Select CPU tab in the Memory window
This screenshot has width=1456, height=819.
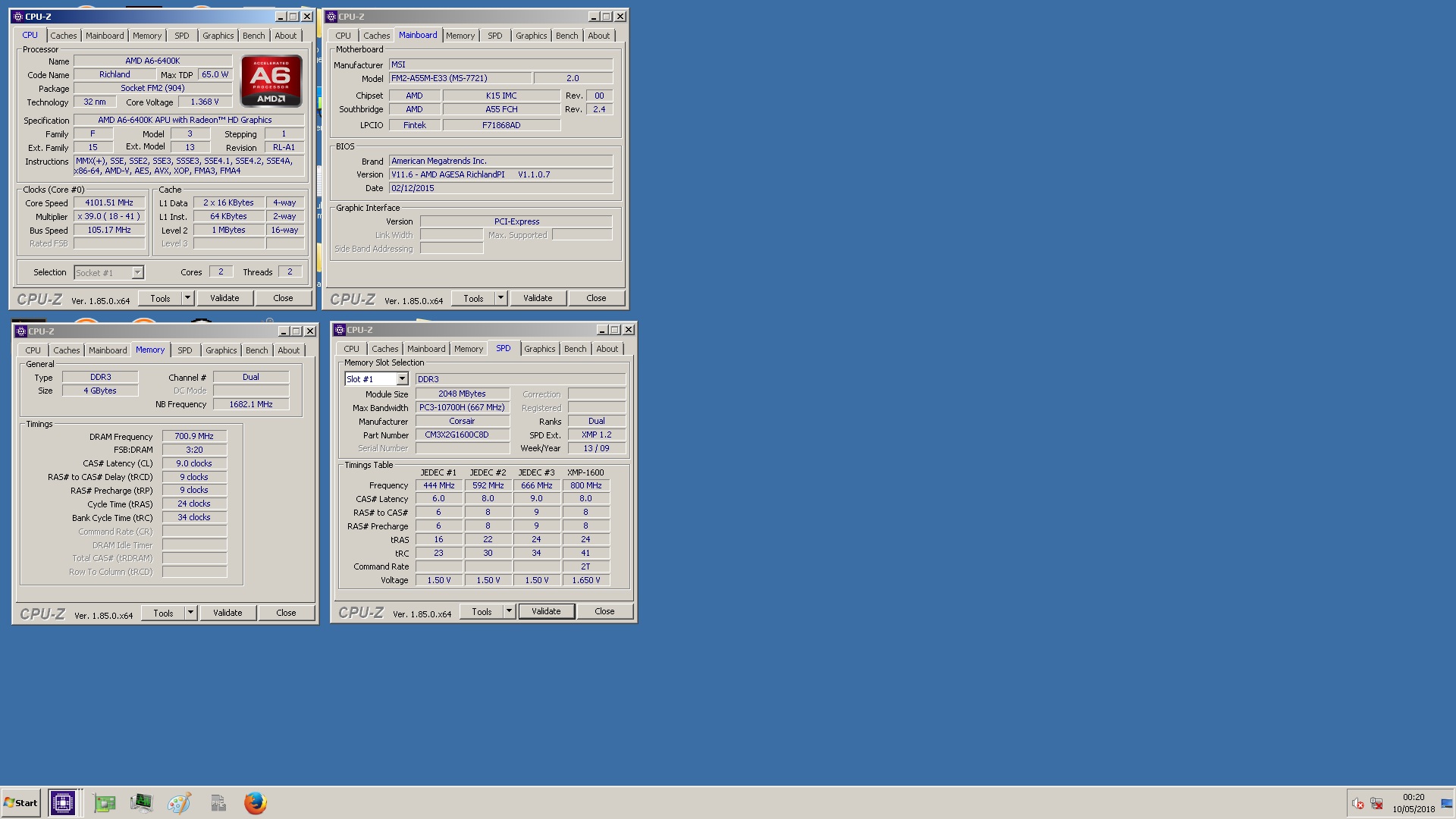tap(33, 350)
